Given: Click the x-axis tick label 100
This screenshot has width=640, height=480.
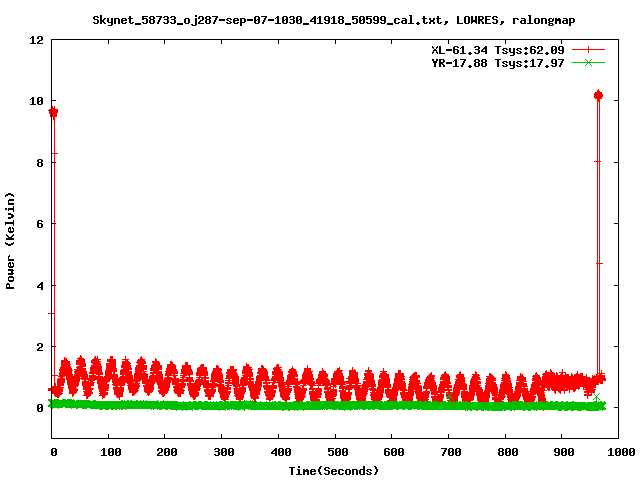Looking at the screenshot, I should point(111,452).
